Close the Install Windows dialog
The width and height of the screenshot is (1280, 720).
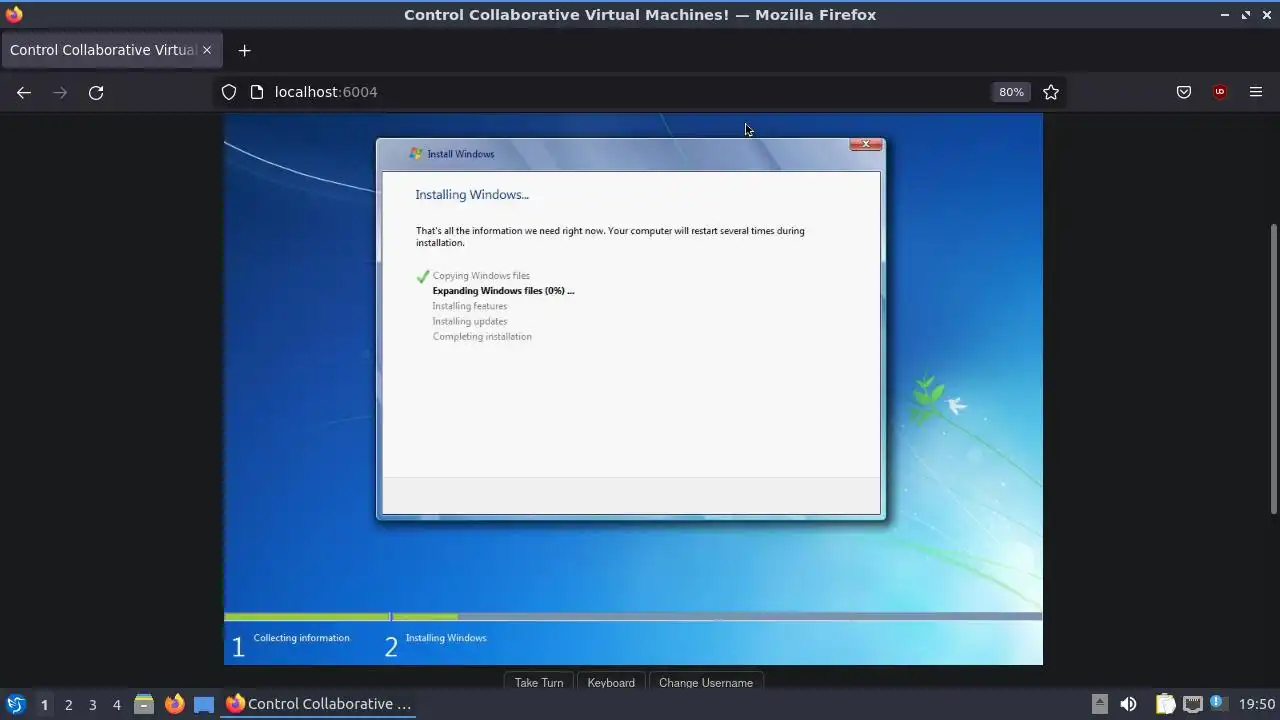[866, 144]
